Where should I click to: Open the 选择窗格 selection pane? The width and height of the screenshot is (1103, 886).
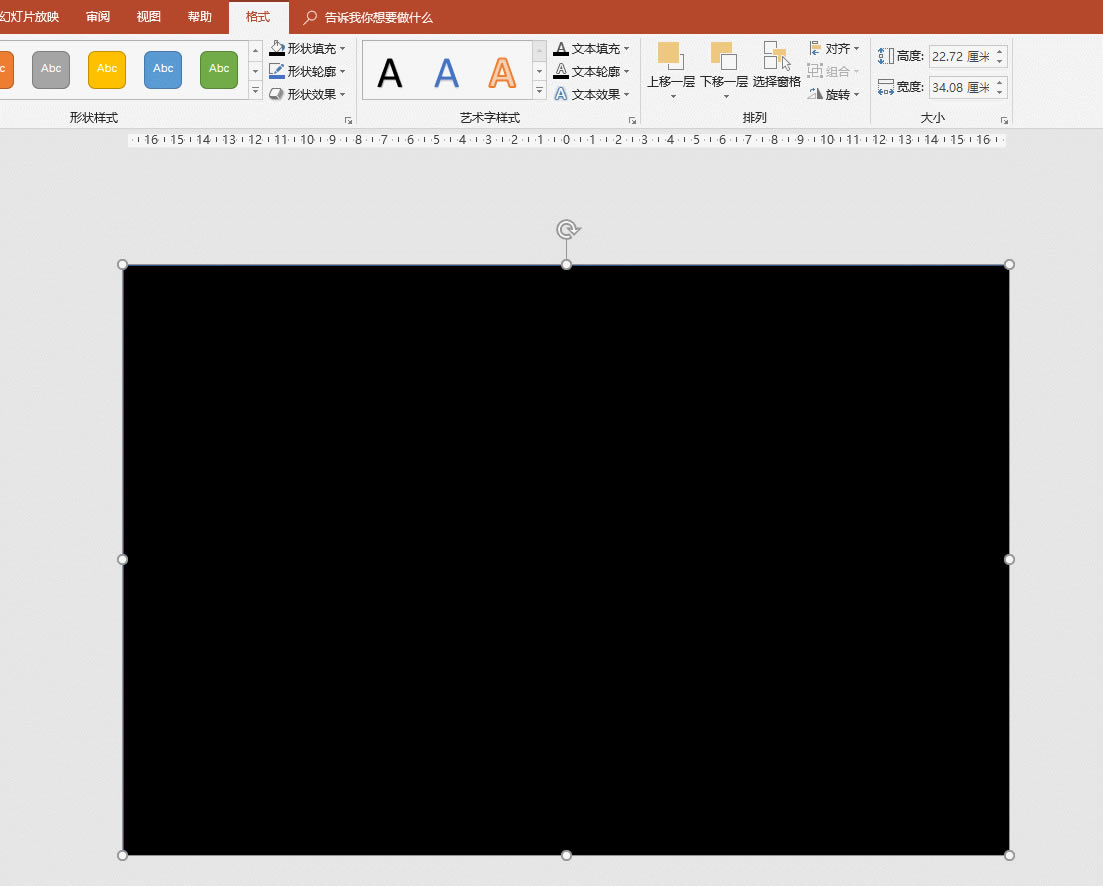(x=777, y=64)
